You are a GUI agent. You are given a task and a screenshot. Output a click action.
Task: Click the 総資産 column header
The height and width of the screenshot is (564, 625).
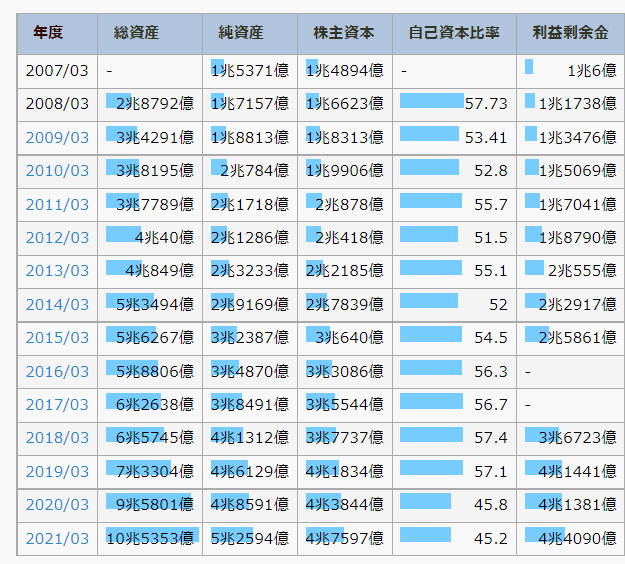click(x=150, y=34)
